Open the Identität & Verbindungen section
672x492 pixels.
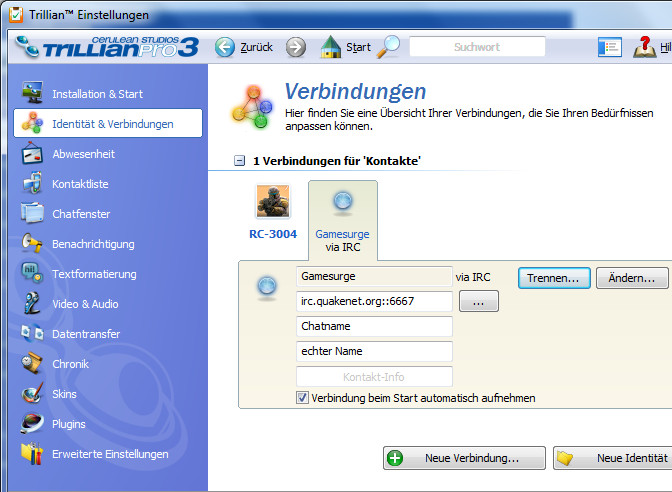tap(108, 123)
